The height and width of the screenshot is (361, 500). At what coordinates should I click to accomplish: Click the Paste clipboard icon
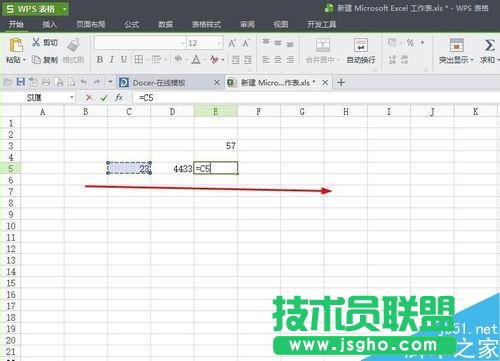coord(16,45)
